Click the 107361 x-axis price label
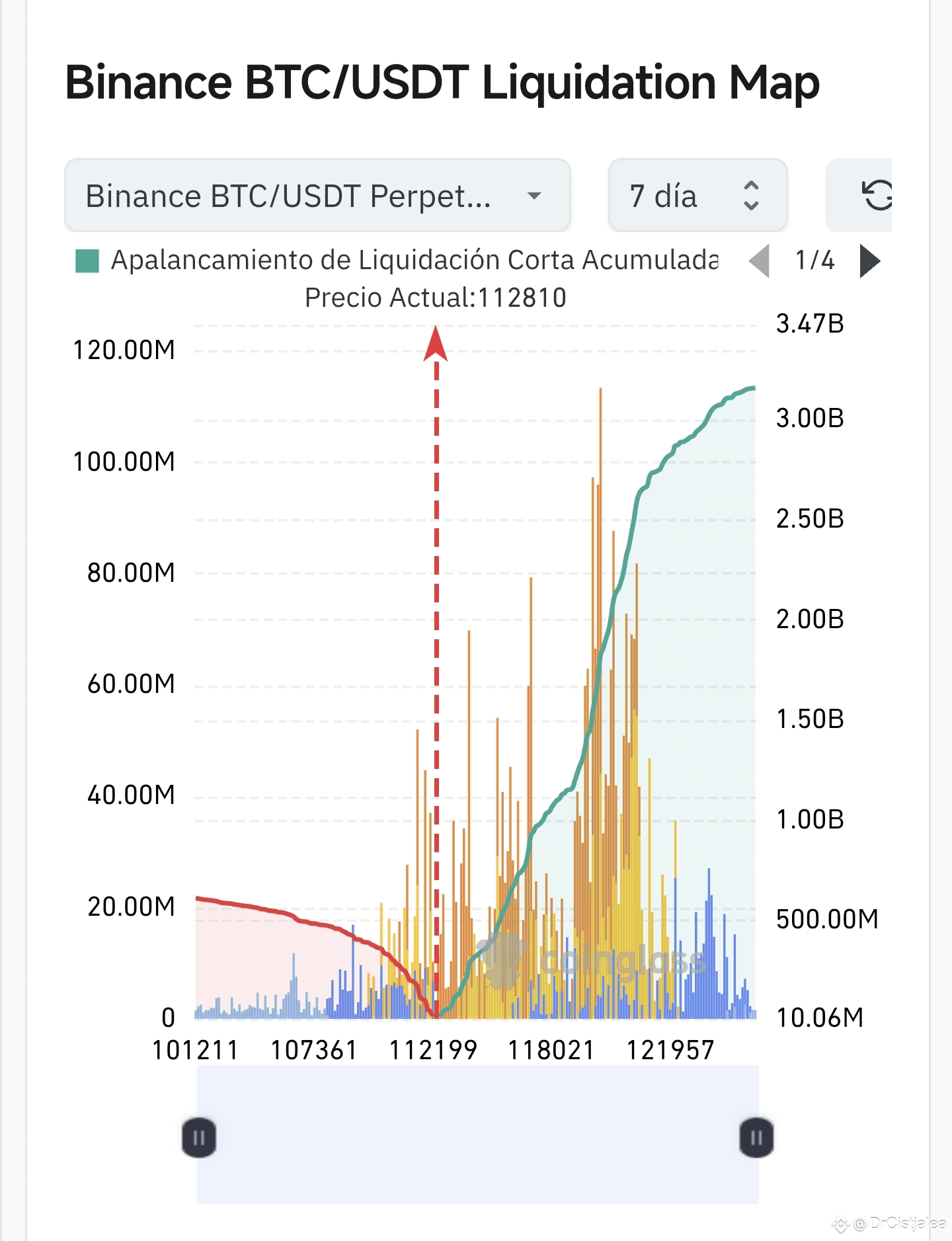Image resolution: width=952 pixels, height=1241 pixels. click(x=314, y=1050)
